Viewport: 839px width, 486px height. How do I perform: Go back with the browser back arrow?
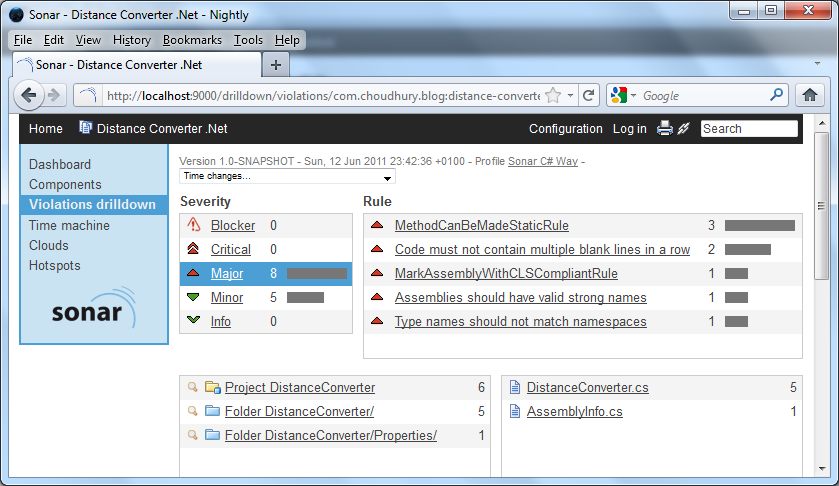28,95
